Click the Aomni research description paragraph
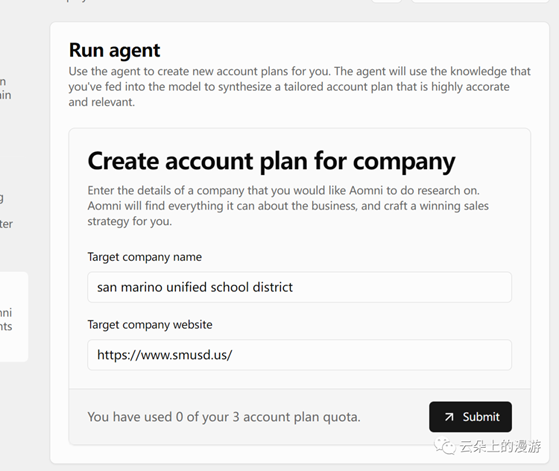 pyautogui.click(x=288, y=206)
